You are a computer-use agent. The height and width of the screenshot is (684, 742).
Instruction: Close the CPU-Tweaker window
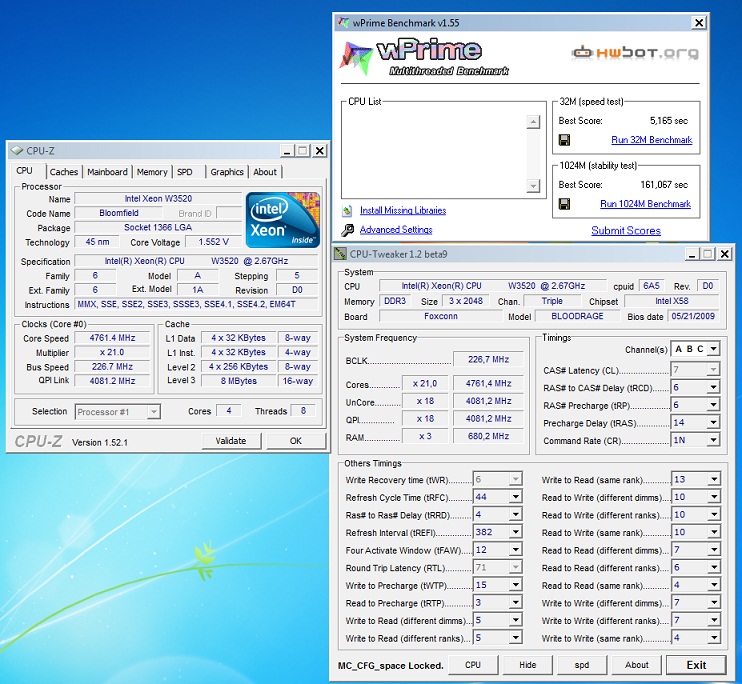pyautogui.click(x=724, y=254)
